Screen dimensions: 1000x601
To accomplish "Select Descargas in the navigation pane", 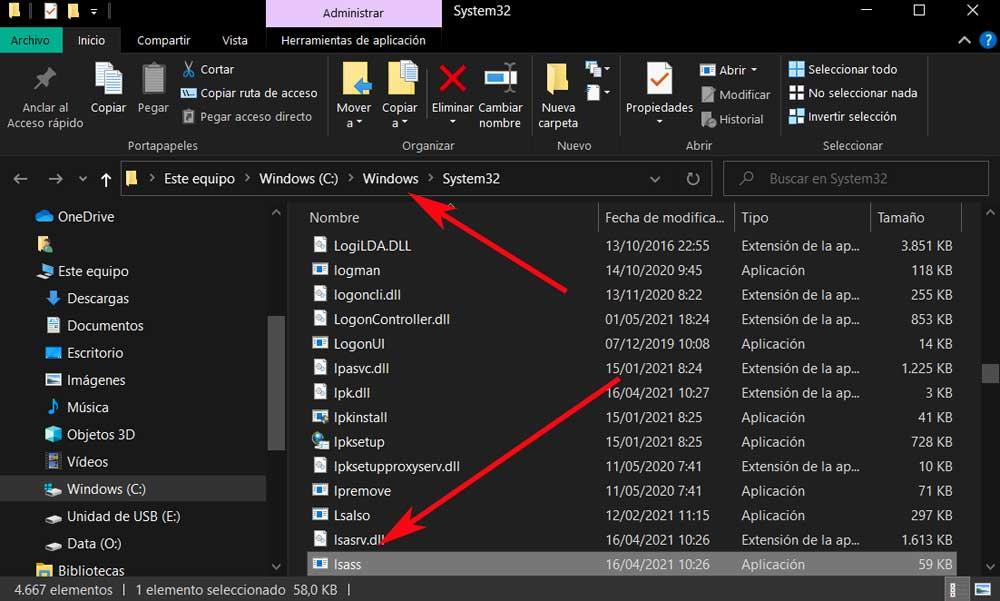I will 88,299.
